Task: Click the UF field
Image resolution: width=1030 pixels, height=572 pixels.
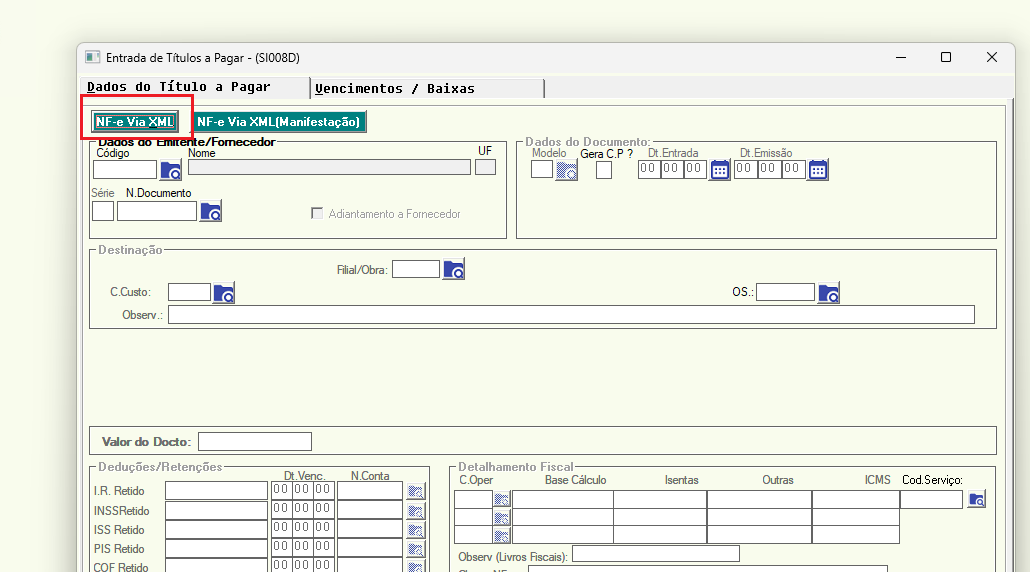Action: (485, 167)
